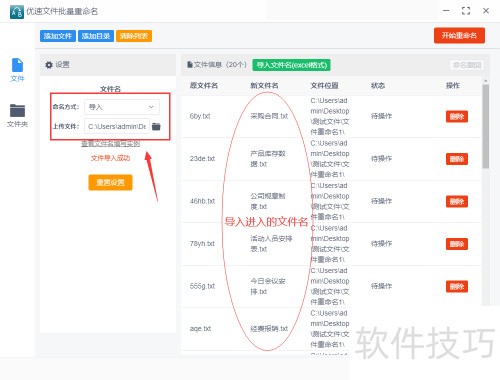Delete the 555g.txt row

457,286
